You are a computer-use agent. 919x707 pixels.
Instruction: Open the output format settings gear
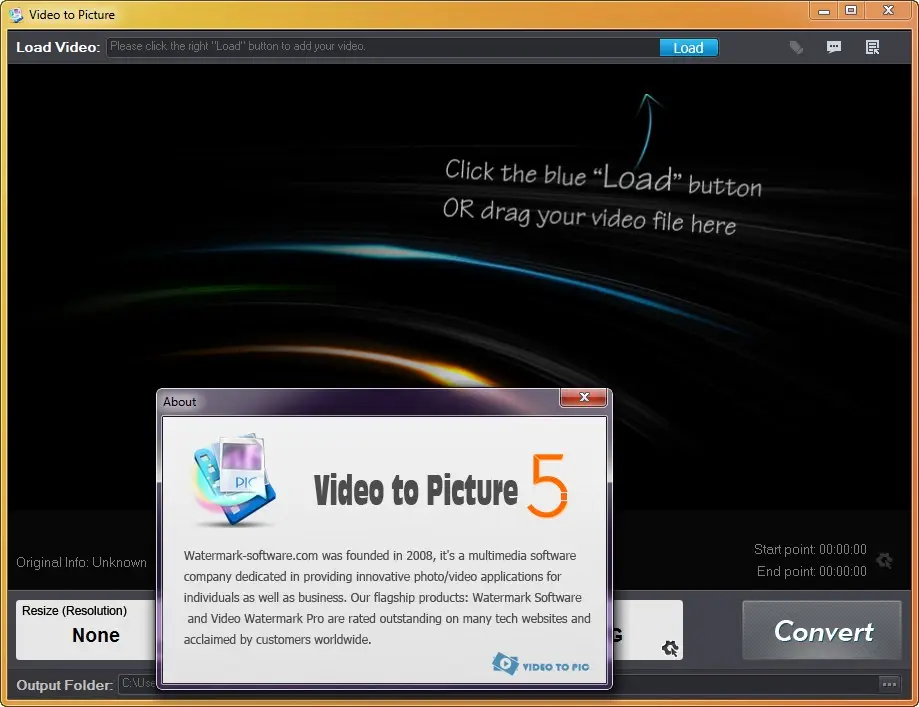669,648
